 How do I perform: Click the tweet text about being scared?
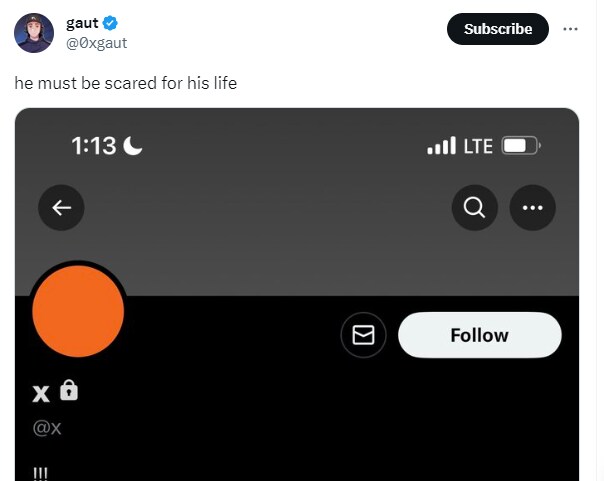(x=125, y=83)
